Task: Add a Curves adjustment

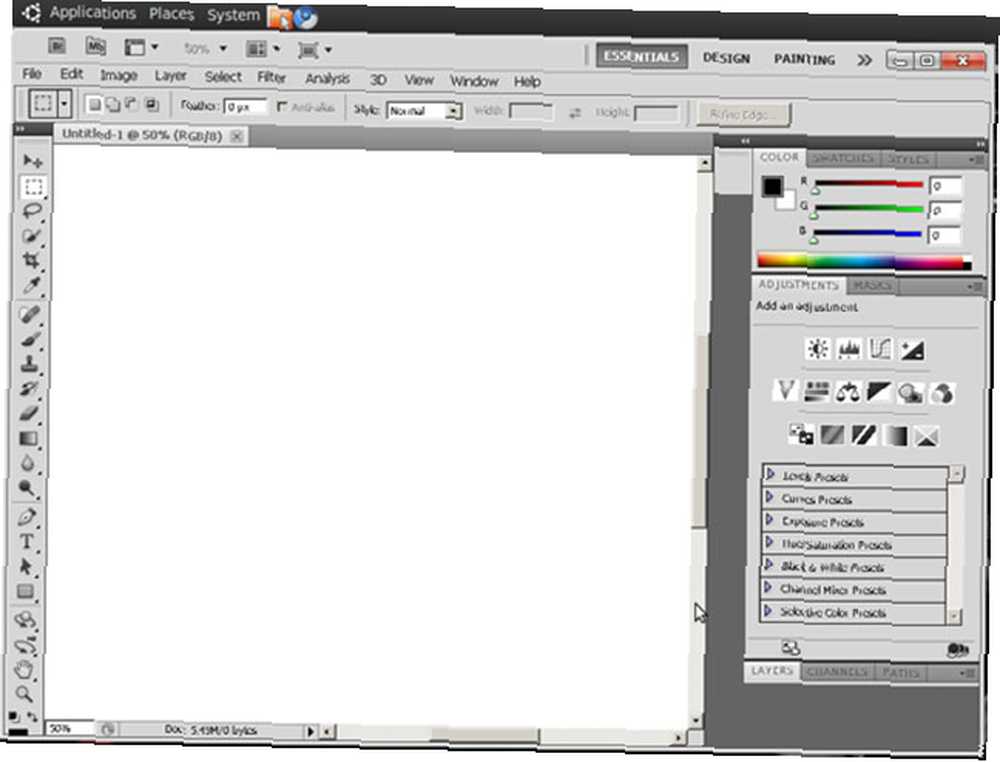Action: tap(880, 349)
